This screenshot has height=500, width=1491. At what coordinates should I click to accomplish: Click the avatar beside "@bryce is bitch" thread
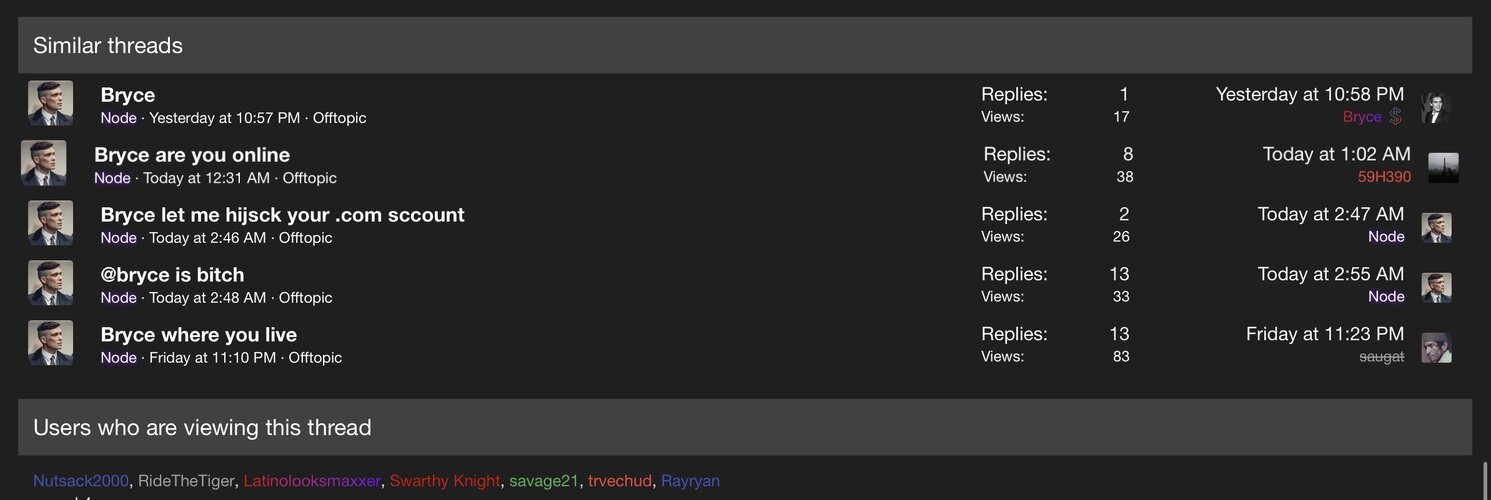tap(50, 283)
